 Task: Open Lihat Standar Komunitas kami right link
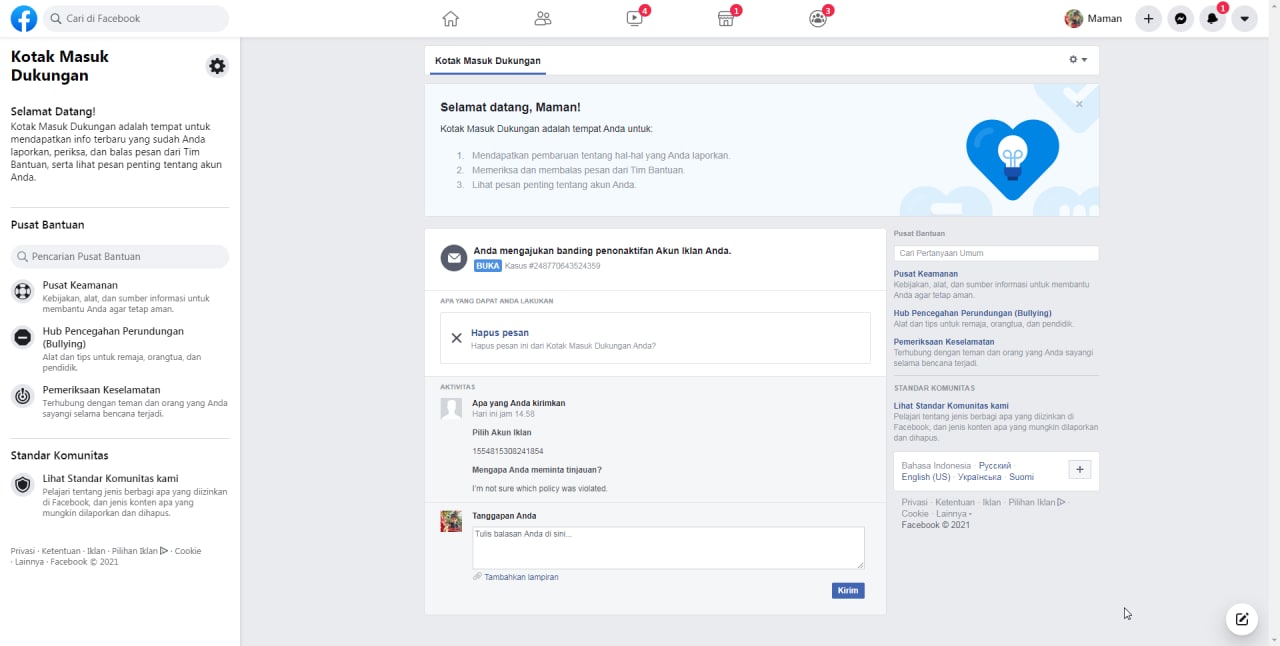tap(951, 406)
